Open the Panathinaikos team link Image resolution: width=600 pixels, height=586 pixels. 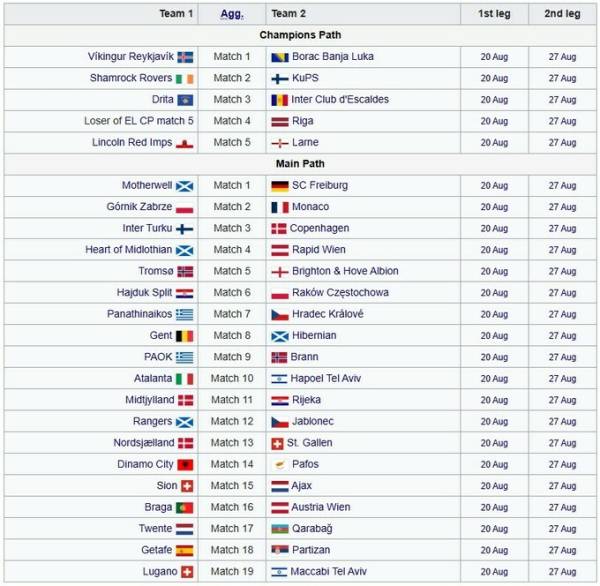point(140,314)
